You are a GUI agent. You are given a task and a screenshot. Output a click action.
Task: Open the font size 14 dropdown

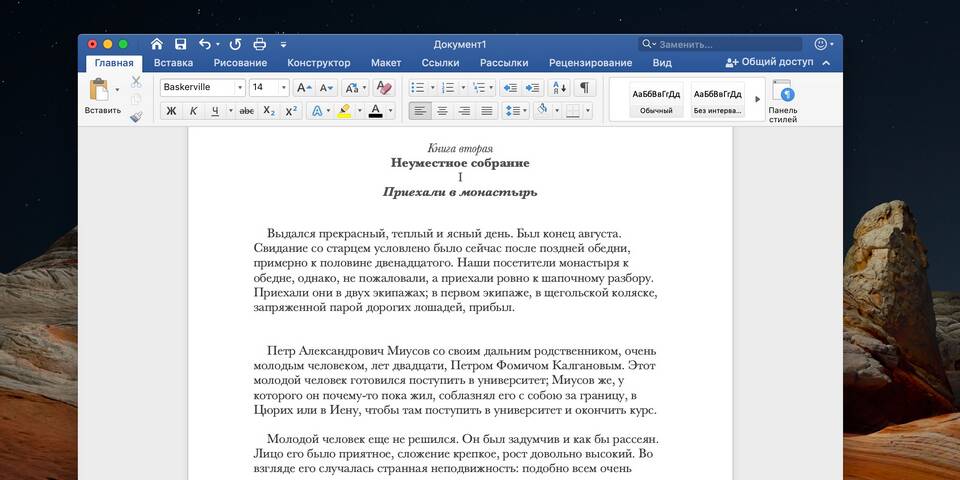[x=283, y=88]
